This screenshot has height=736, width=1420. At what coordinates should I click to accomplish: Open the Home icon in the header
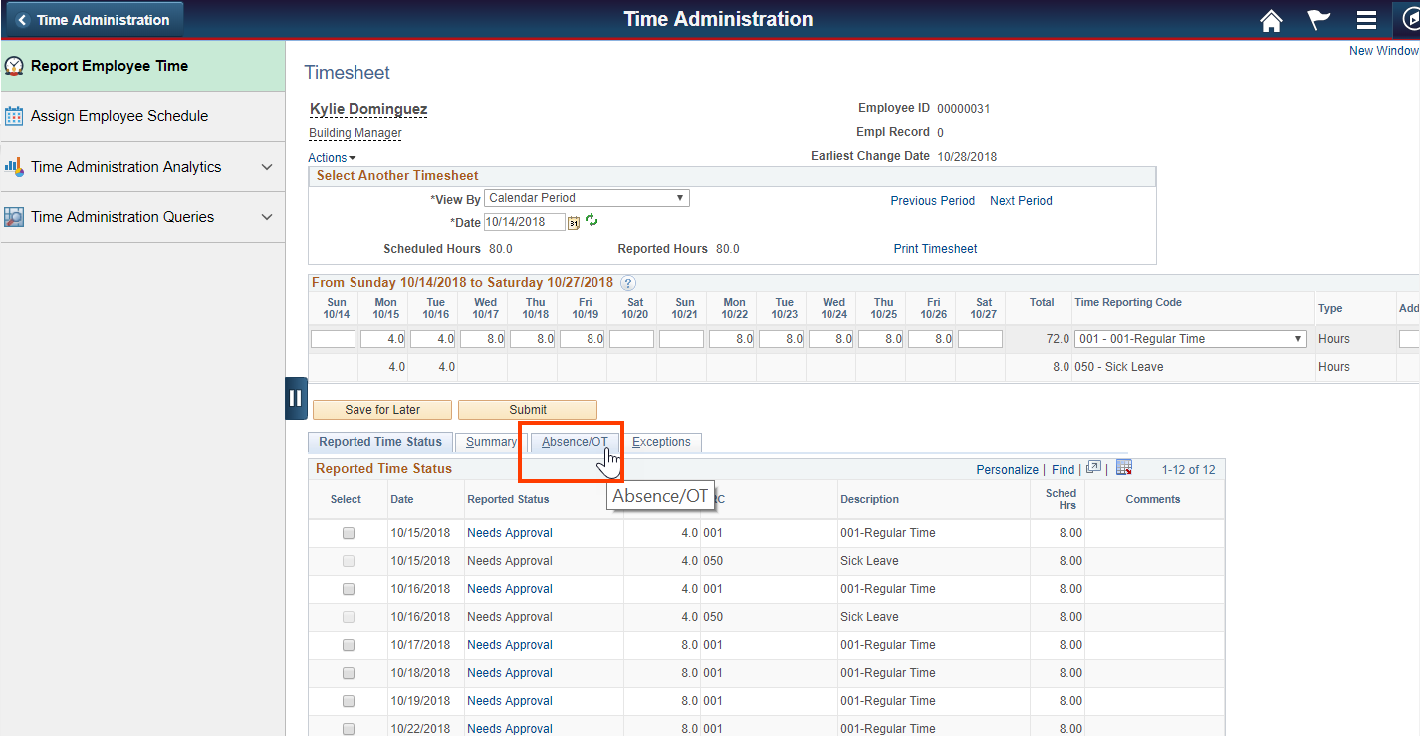click(1271, 19)
